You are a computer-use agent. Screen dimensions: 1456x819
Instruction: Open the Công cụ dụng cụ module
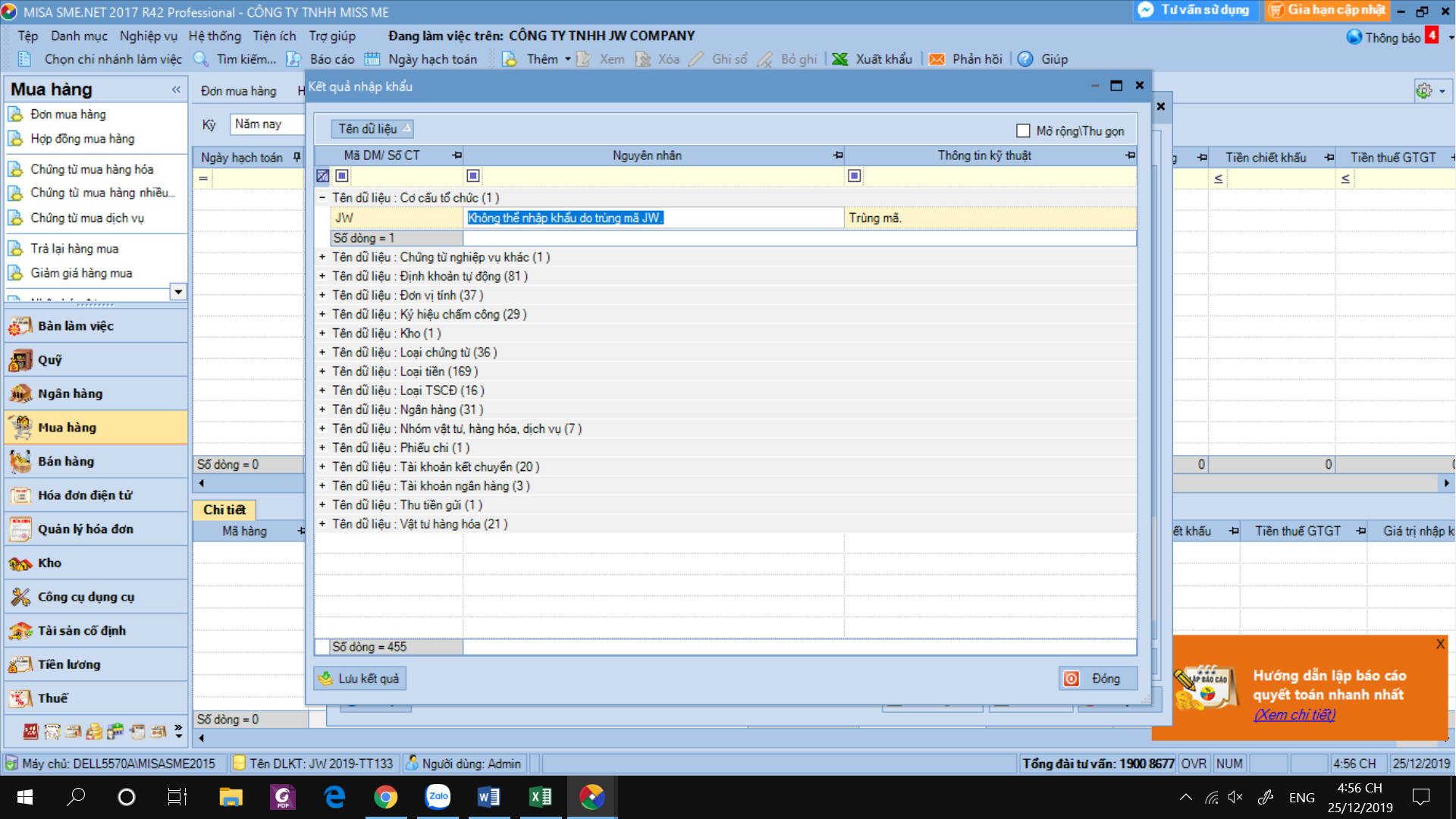click(x=96, y=597)
